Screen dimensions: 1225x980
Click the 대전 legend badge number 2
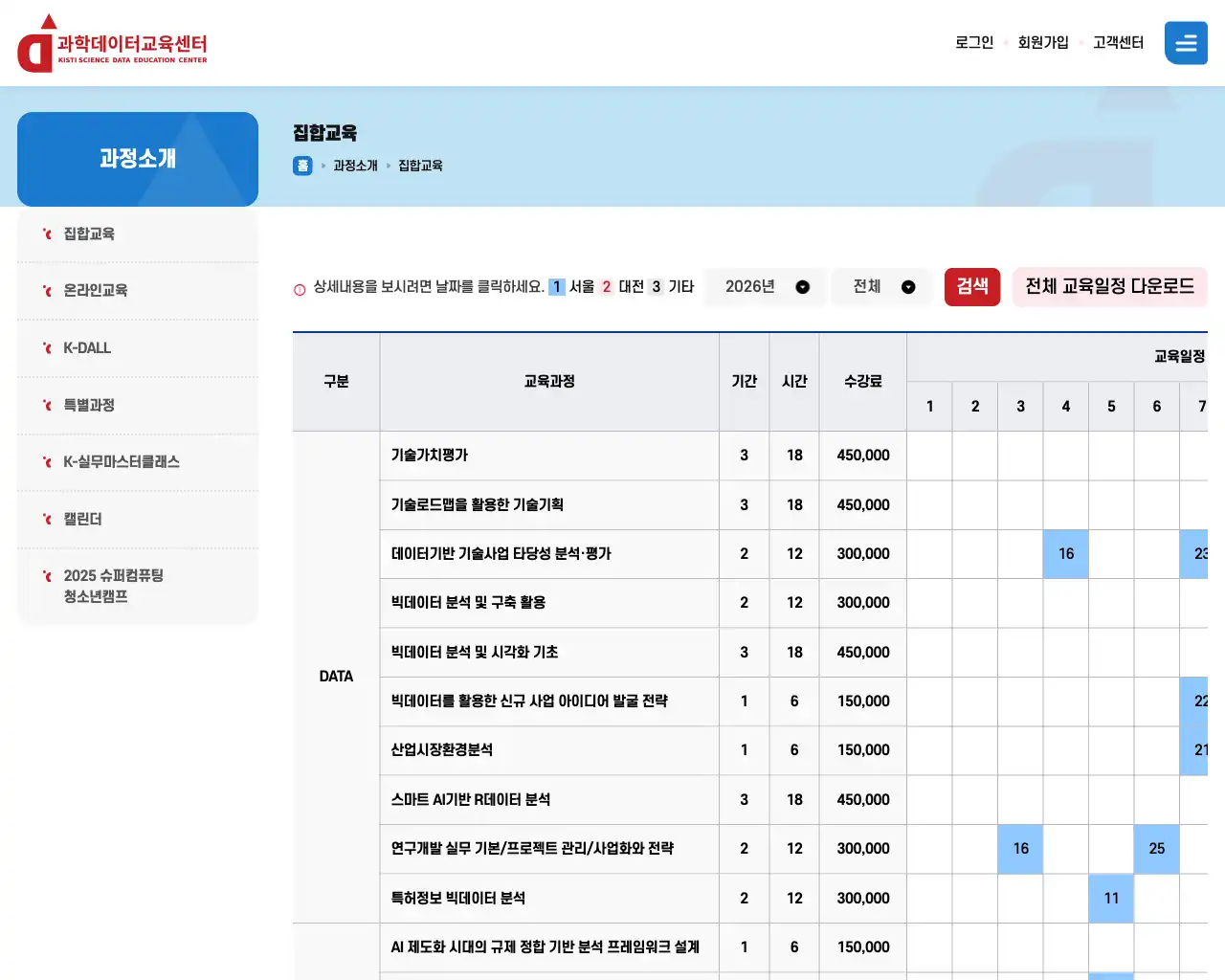[x=607, y=287]
